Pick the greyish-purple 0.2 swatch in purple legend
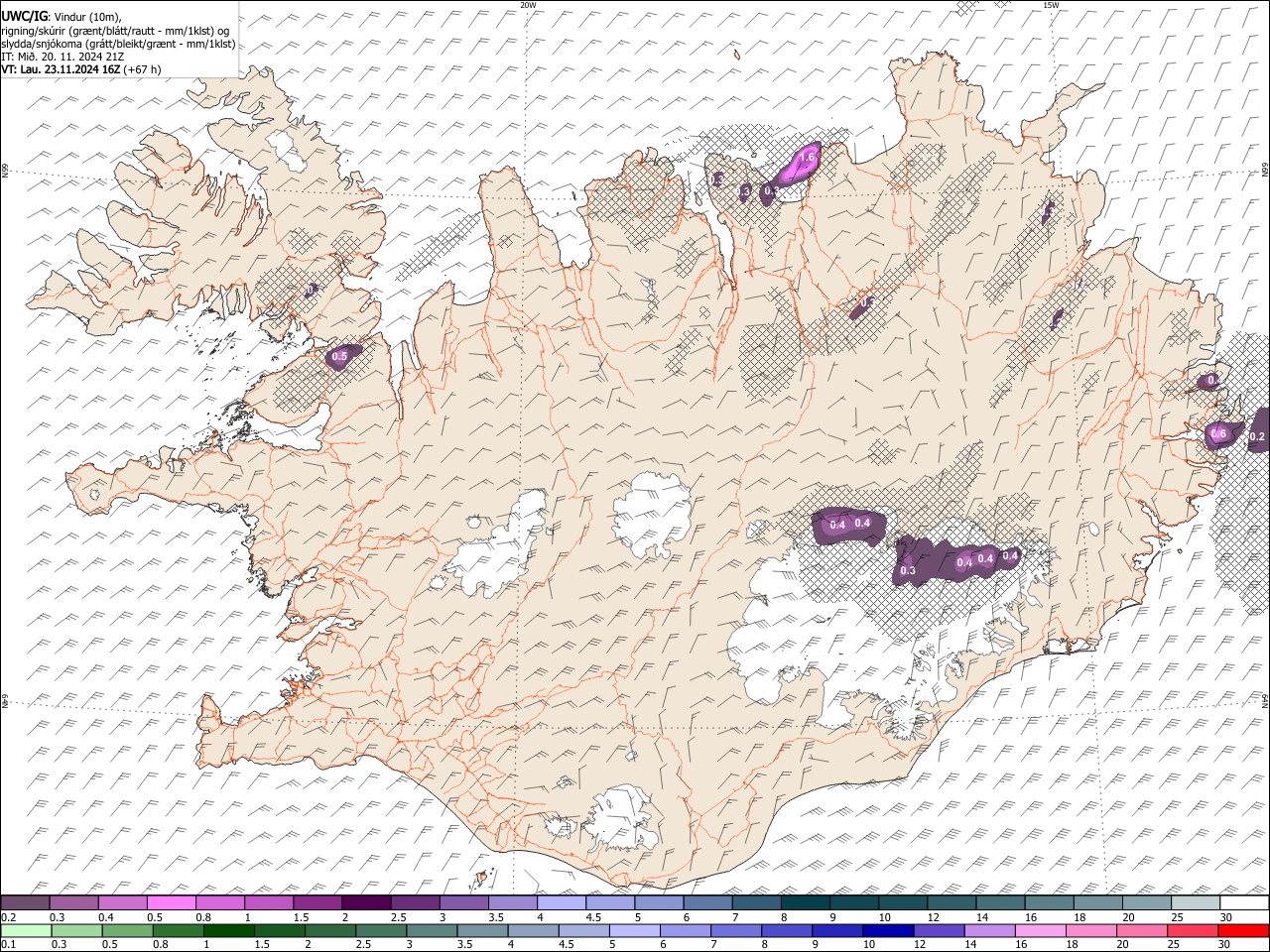 (x=25, y=902)
